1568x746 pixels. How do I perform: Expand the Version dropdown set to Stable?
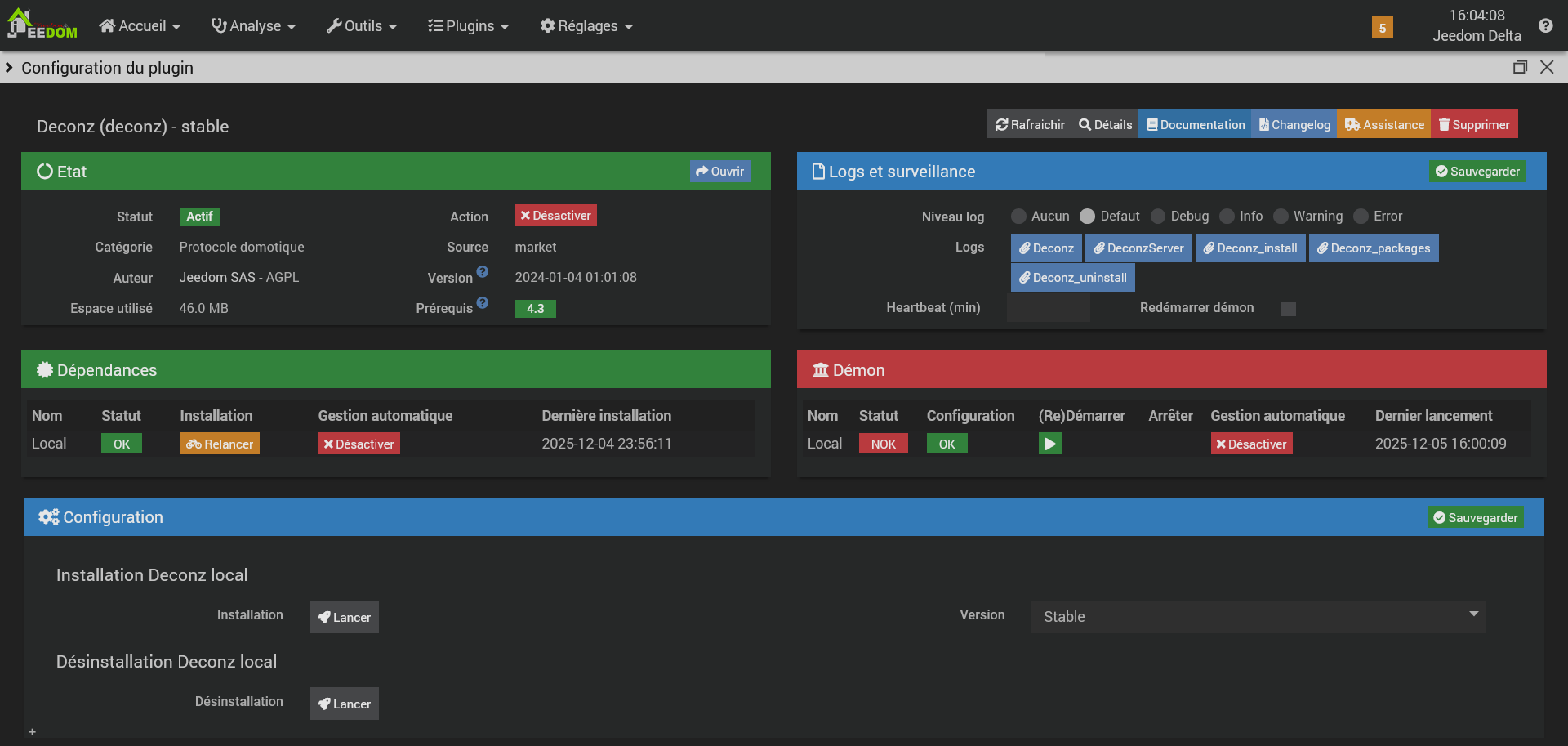tap(1258, 617)
